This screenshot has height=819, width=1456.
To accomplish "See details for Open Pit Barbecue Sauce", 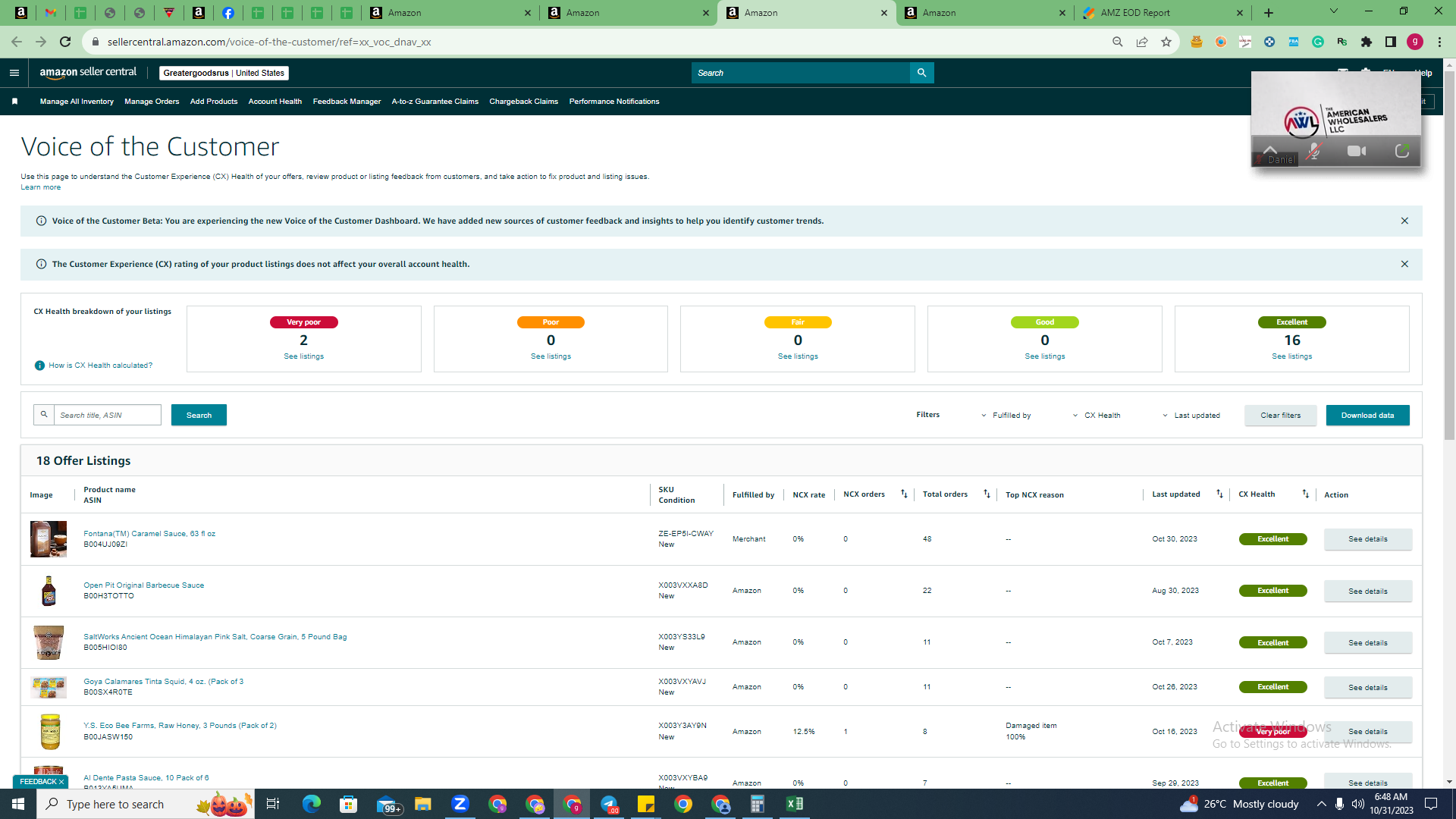I will 1368,591.
